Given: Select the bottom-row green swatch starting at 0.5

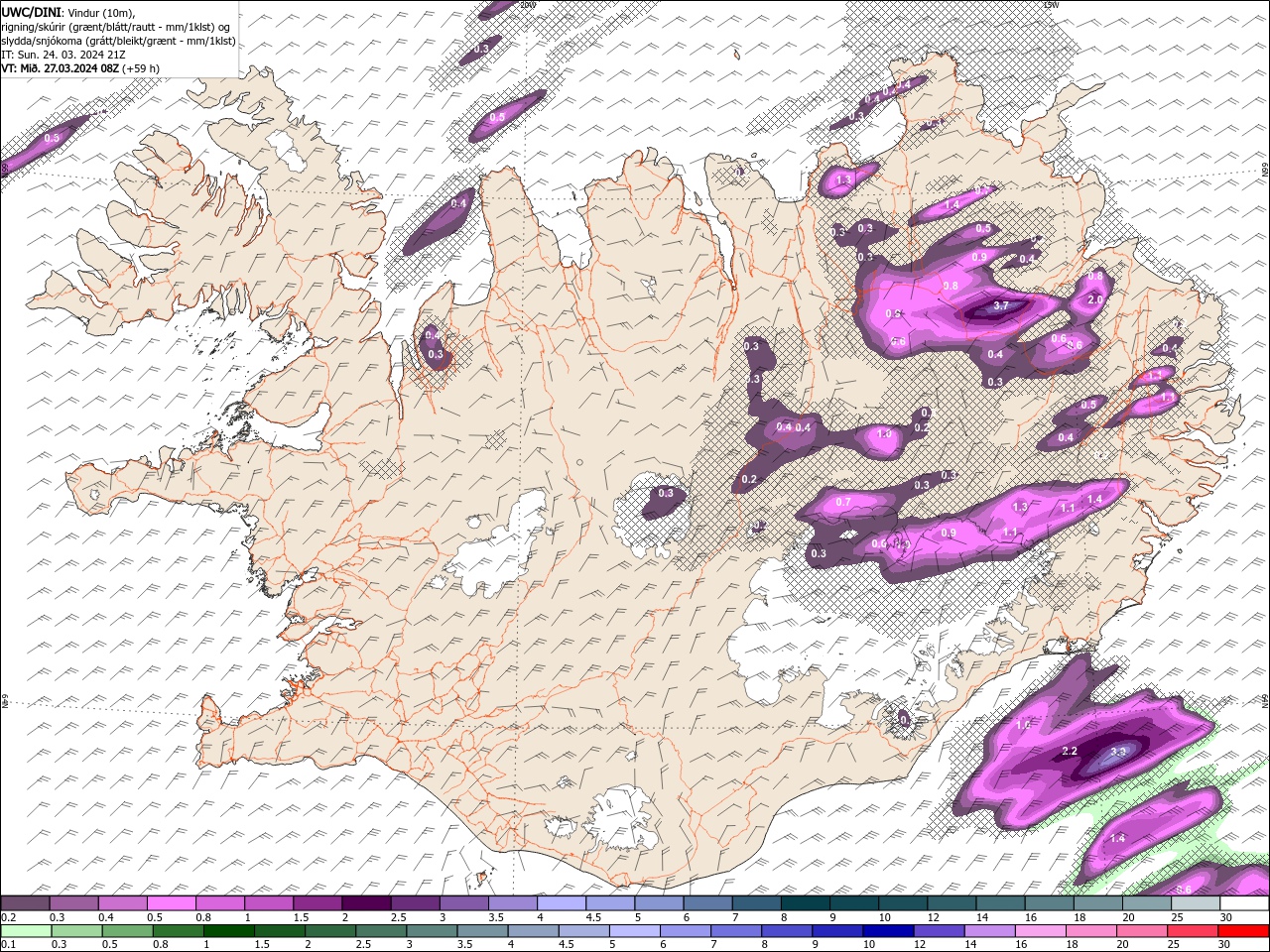Looking at the screenshot, I should tap(127, 931).
